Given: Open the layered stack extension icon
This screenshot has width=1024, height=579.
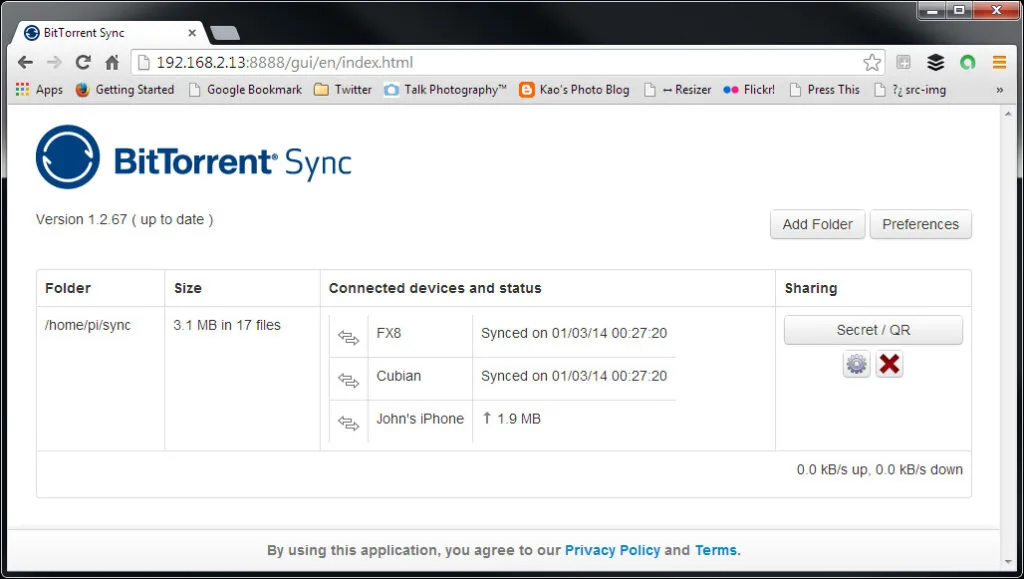Looking at the screenshot, I should click(936, 63).
